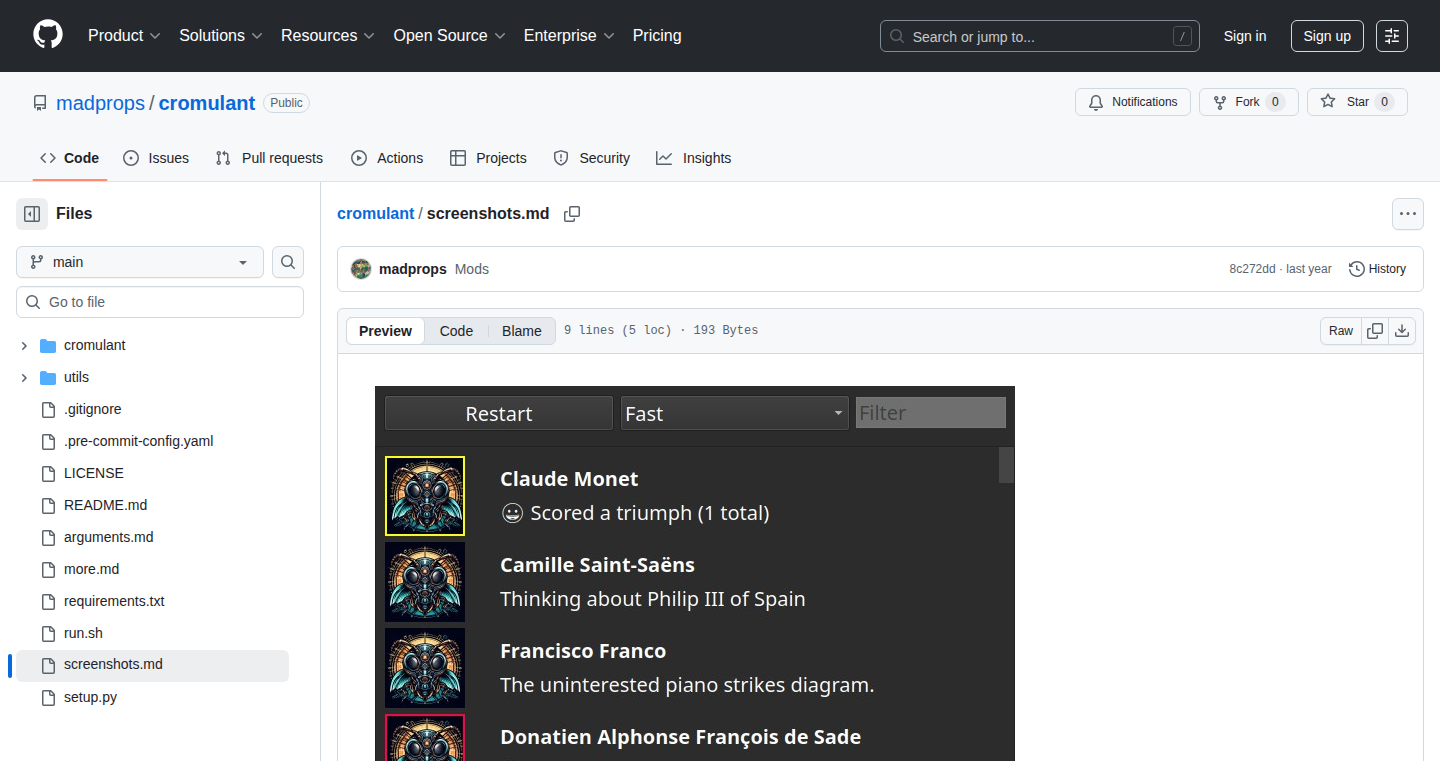
Task: Click Sign in
Action: (1245, 36)
